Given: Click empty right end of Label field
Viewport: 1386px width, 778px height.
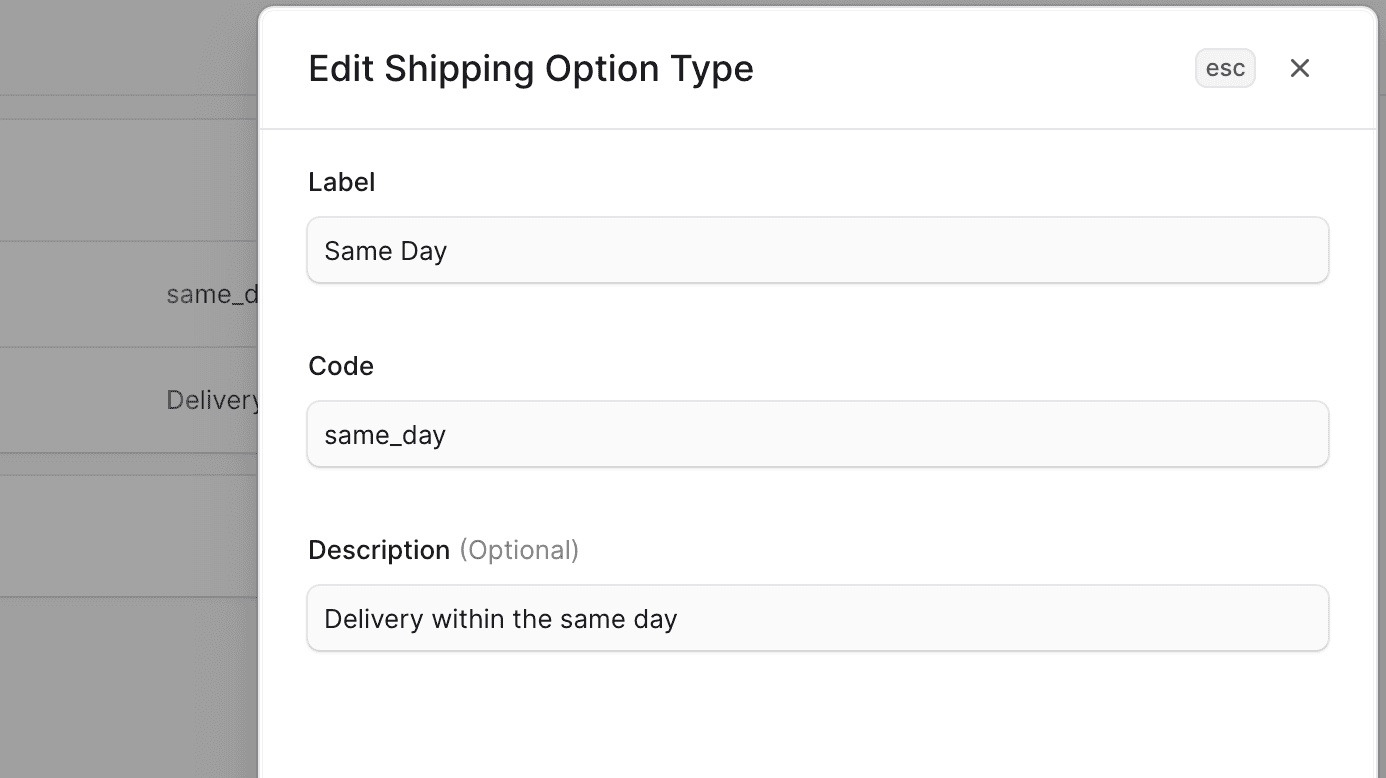Looking at the screenshot, I should click(1200, 250).
